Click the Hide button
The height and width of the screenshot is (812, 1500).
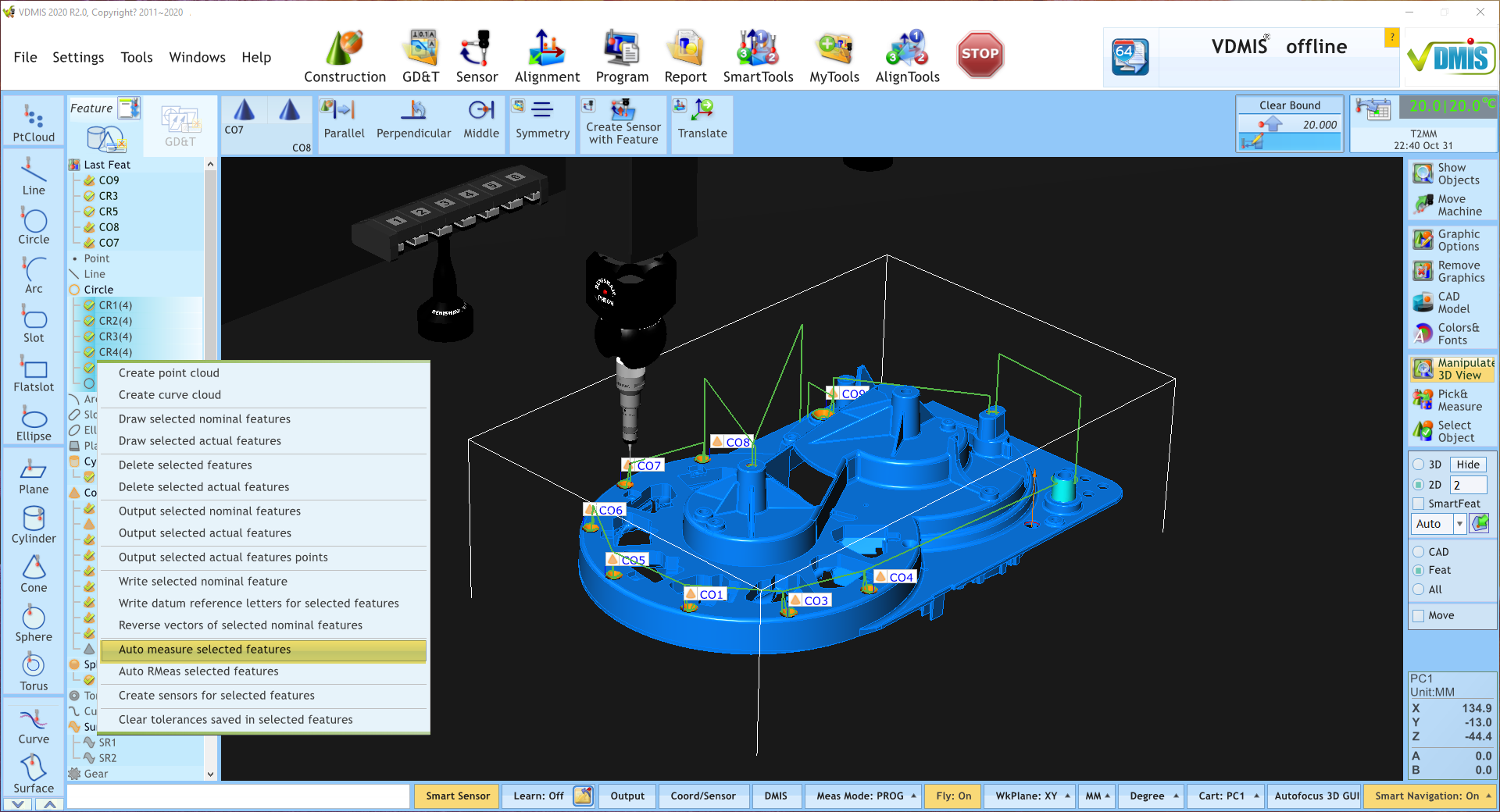tap(1468, 465)
